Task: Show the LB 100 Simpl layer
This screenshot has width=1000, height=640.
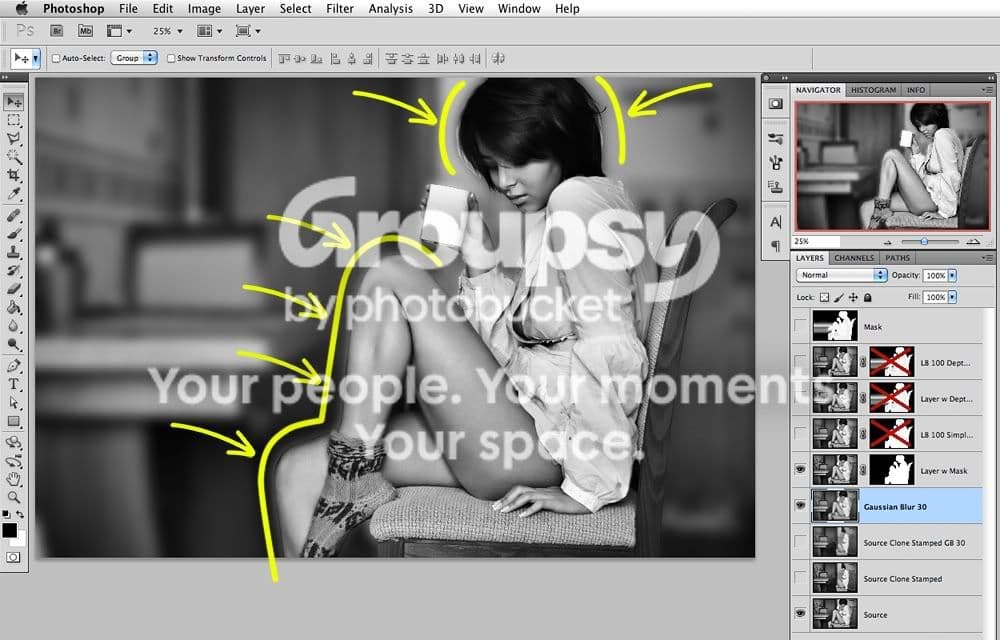Action: (800, 434)
